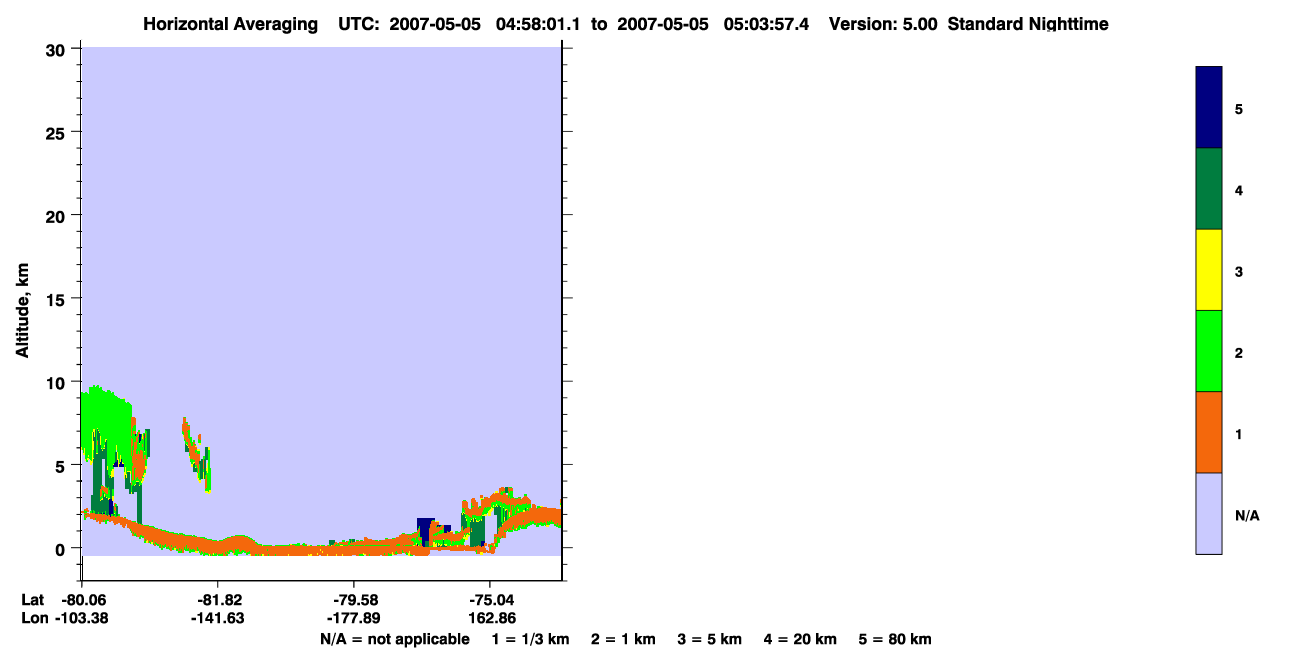Click the '5 = 80 km' legend entry

pos(895,639)
